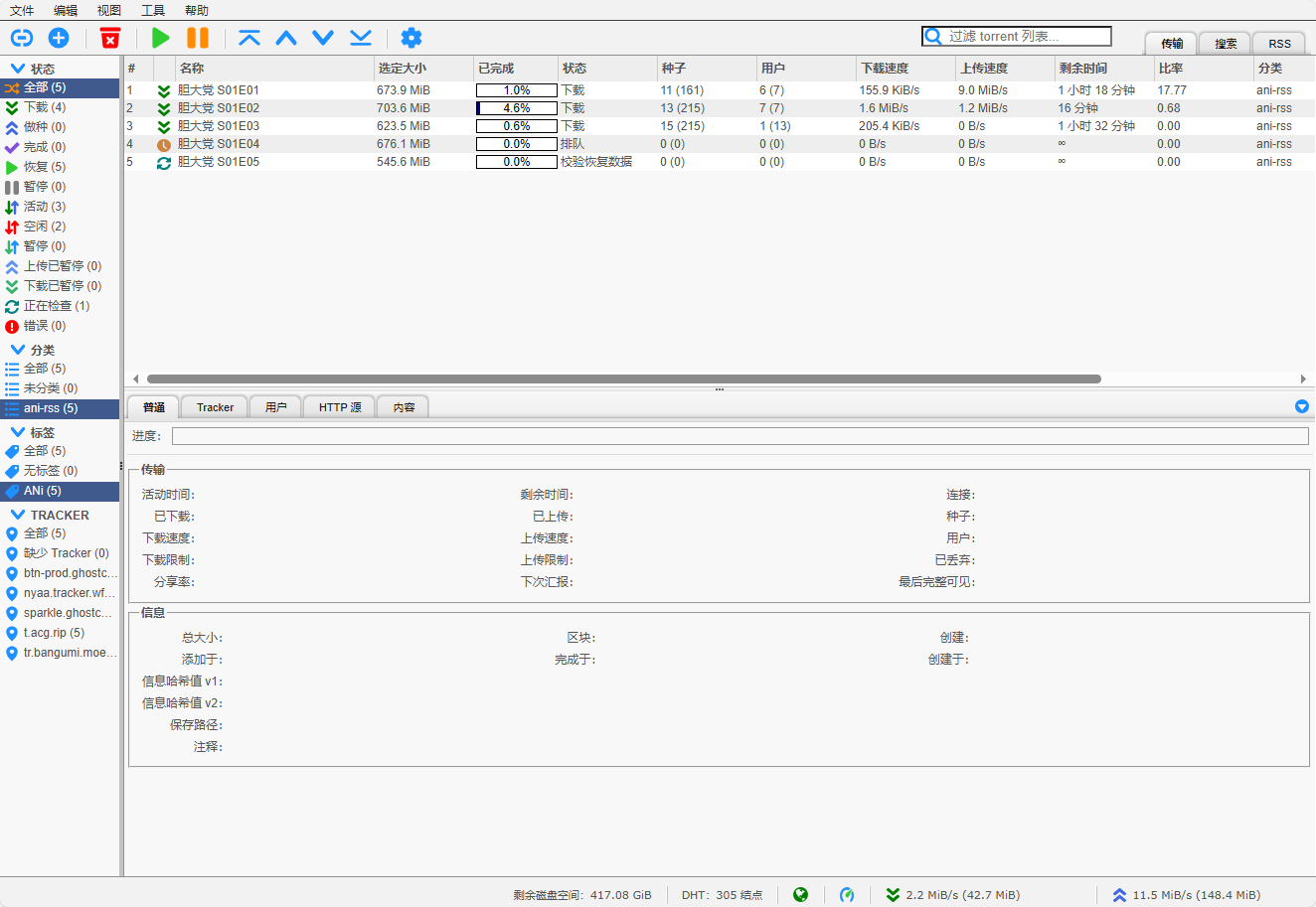Click the 过滤 torrent 列表 search field
Screen dimensions: 1316x907
pyautogui.click(x=1017, y=37)
